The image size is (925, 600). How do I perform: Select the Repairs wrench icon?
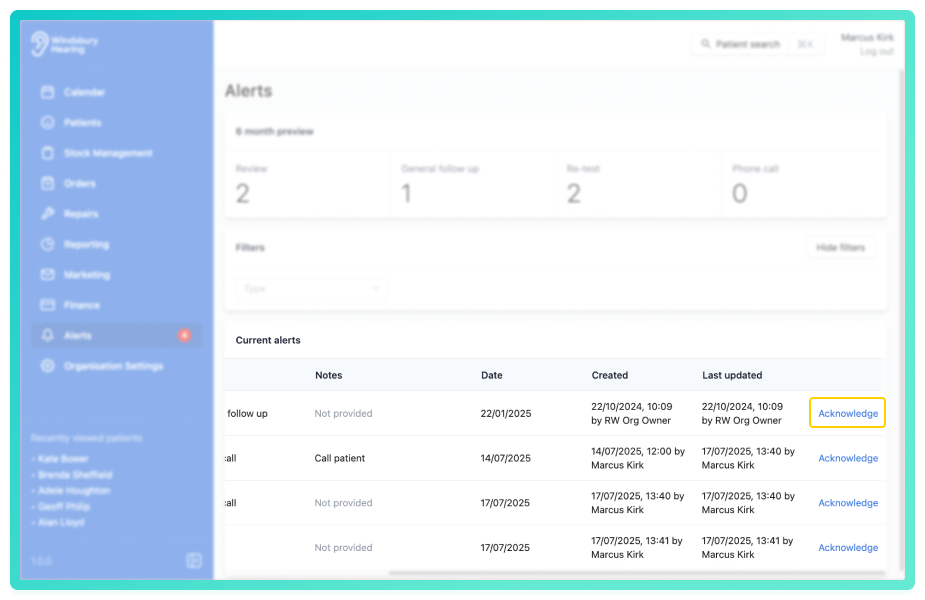click(x=48, y=214)
